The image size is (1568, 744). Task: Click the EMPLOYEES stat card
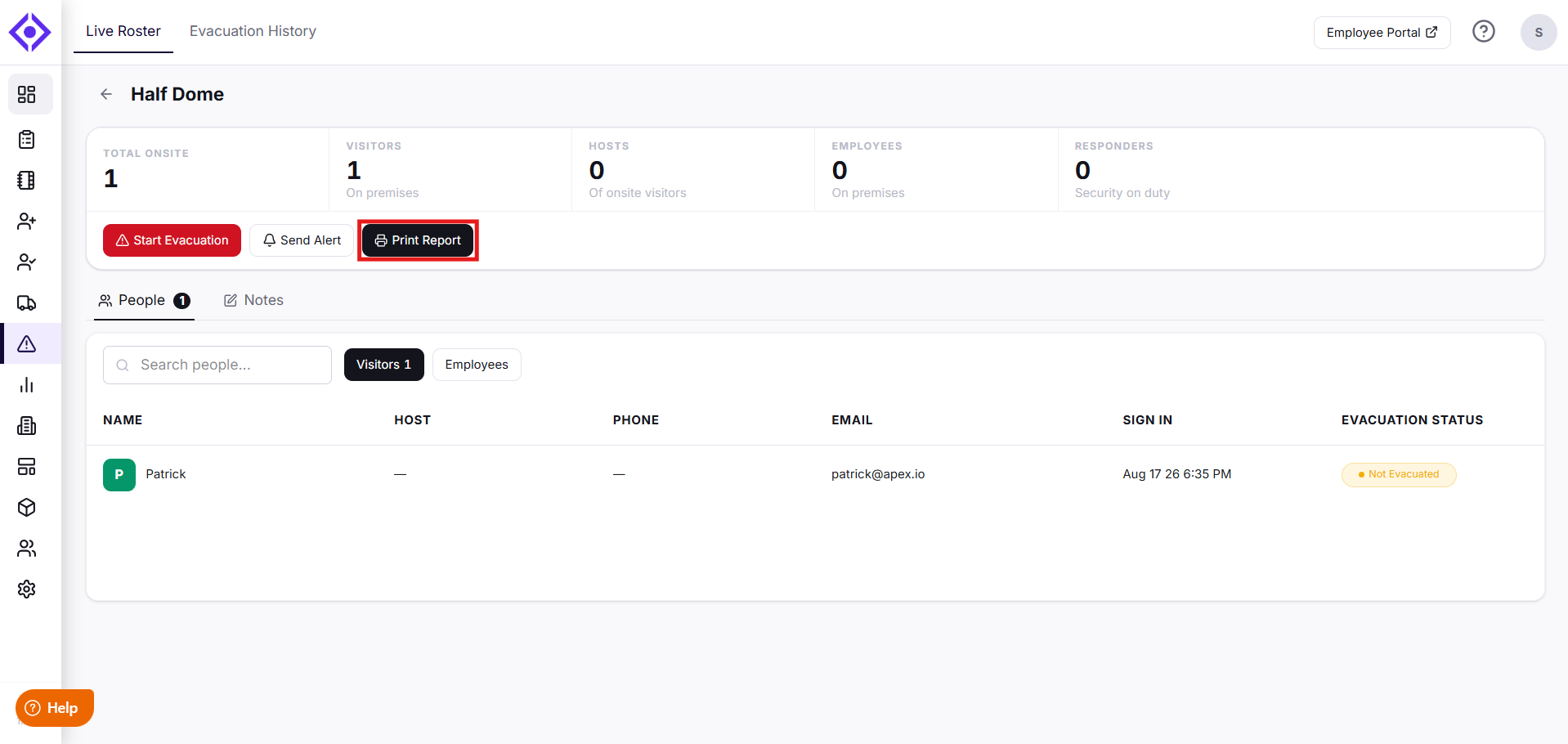tap(936, 169)
